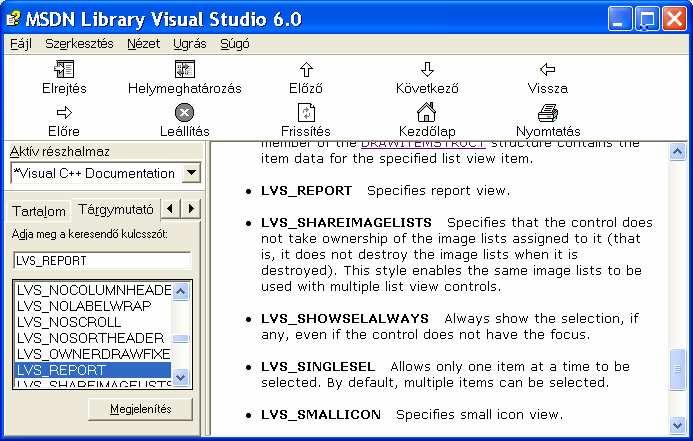Image resolution: width=693 pixels, height=441 pixels.
Task: Click the index list scroll up arrow
Action: (x=181, y=291)
